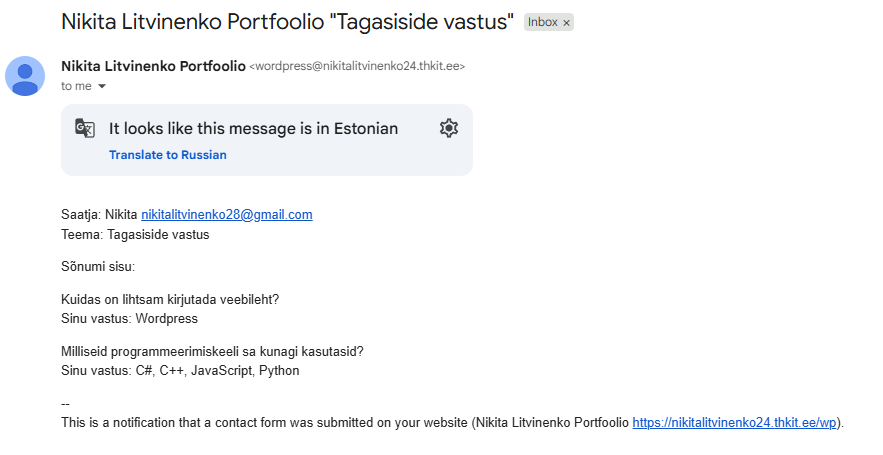This screenshot has width=883, height=455.
Task: Click the email subject heading
Action: [287, 21]
